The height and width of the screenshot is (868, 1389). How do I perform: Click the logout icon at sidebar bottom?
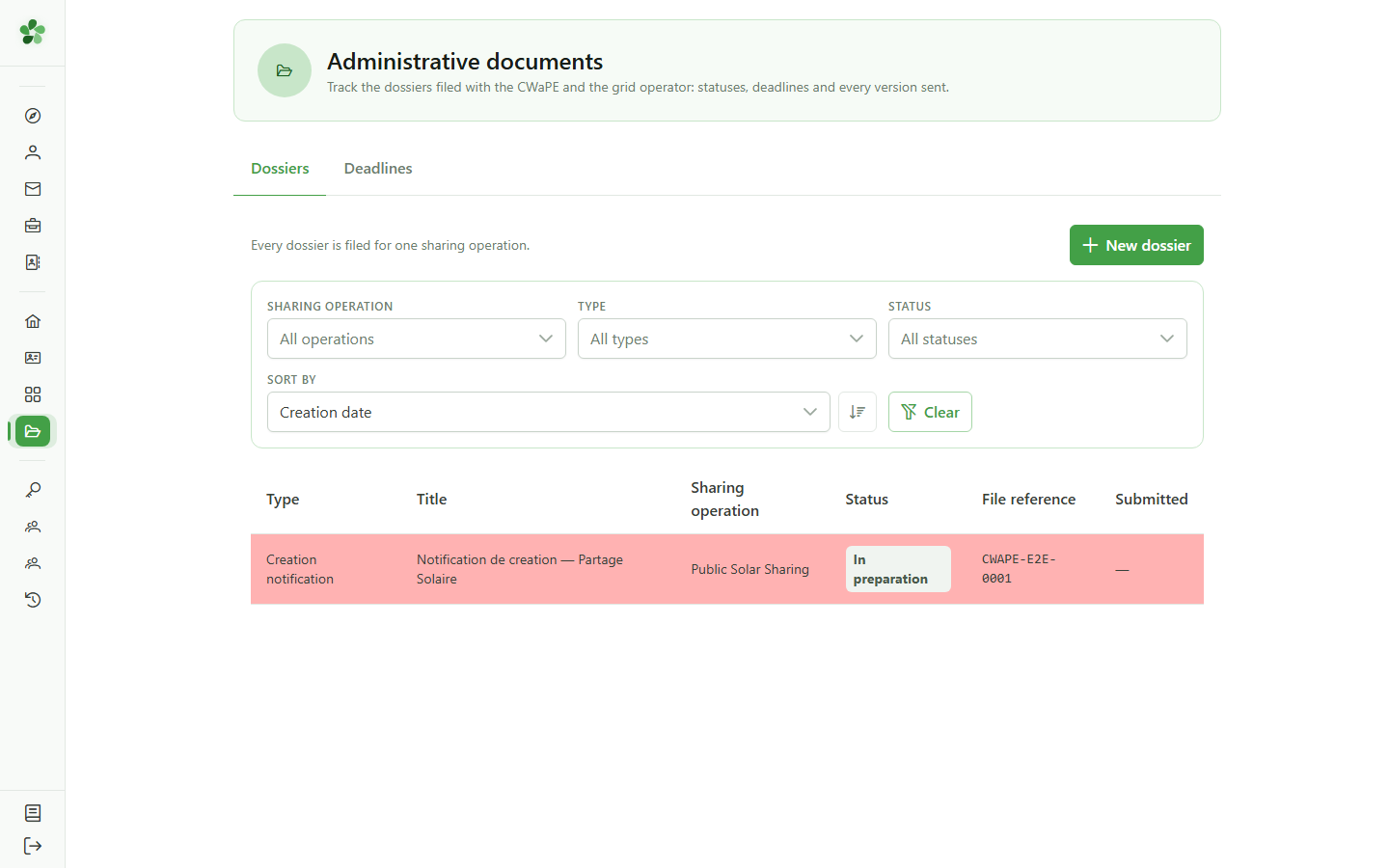tap(33, 846)
